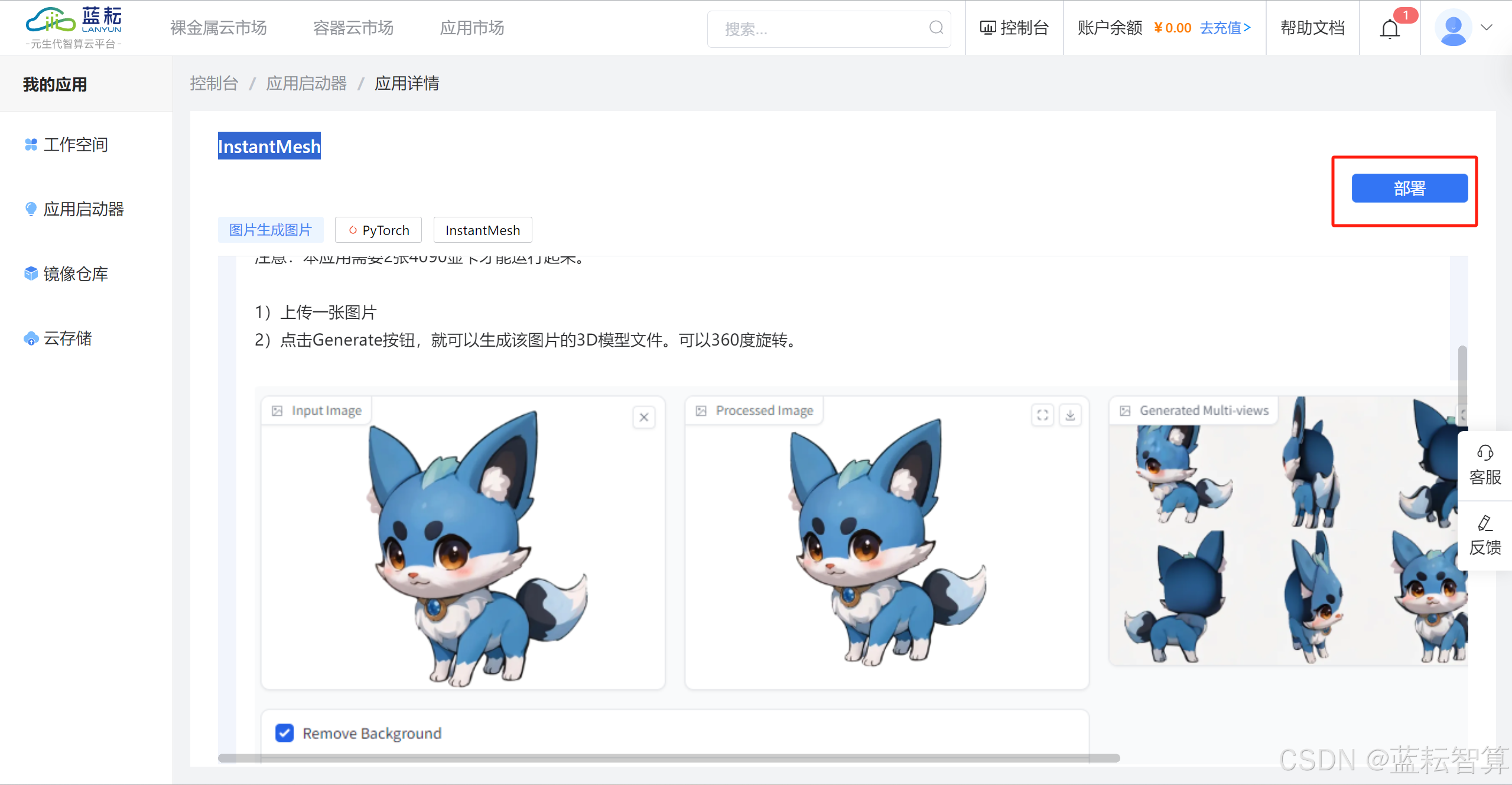Go to 云存储 sidebar item
Image resolution: width=1512 pixels, height=785 pixels.
point(67,338)
